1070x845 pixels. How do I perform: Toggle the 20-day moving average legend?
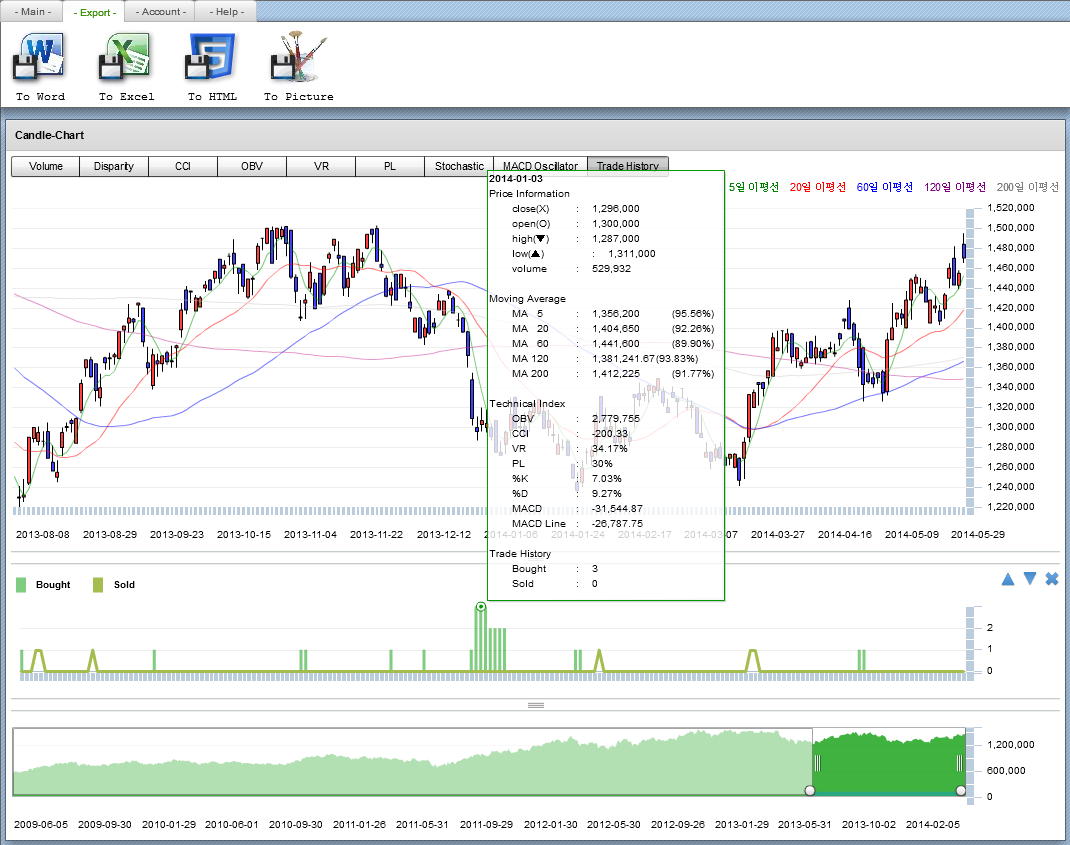[817, 187]
